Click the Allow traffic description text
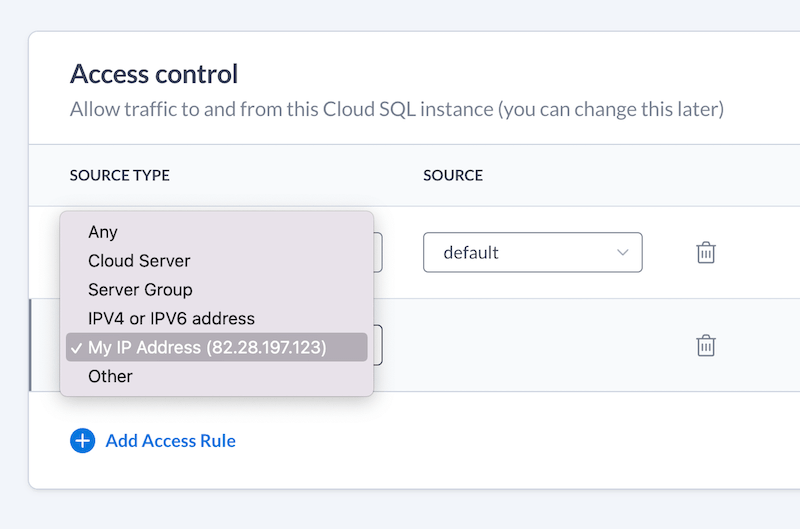Image resolution: width=800 pixels, height=529 pixels. click(397, 109)
